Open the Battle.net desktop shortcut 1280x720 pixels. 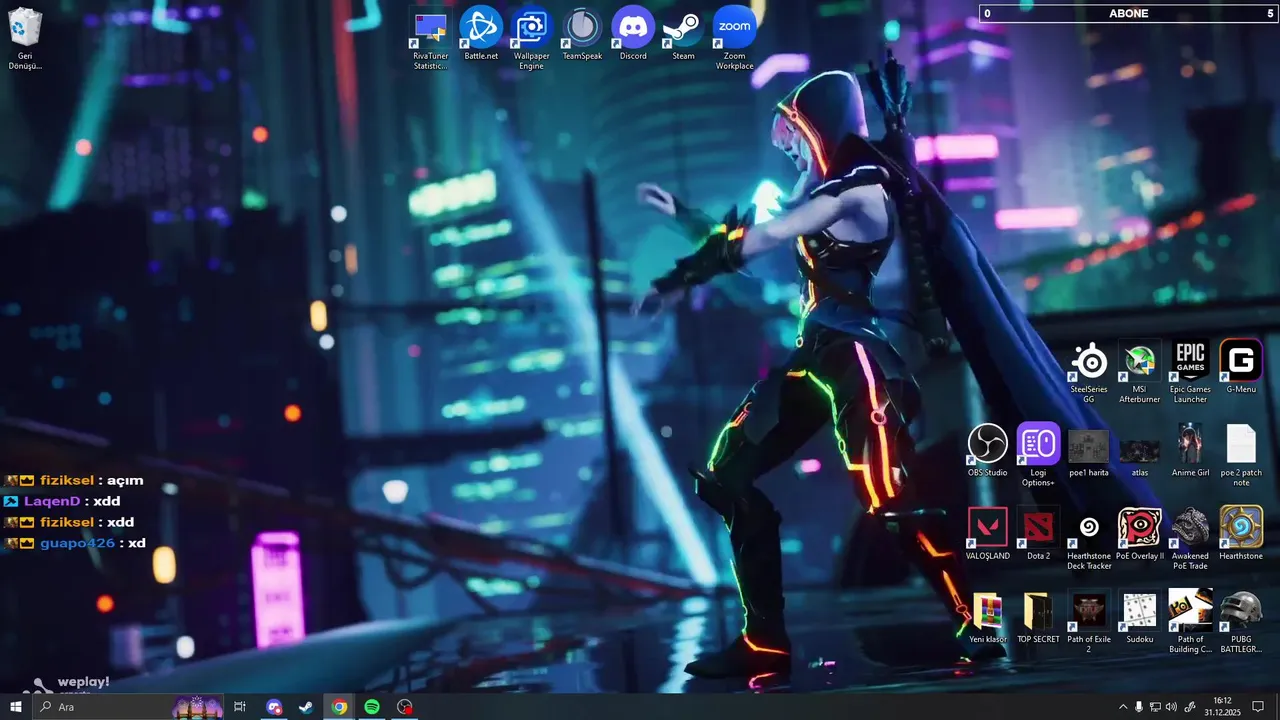click(x=481, y=35)
